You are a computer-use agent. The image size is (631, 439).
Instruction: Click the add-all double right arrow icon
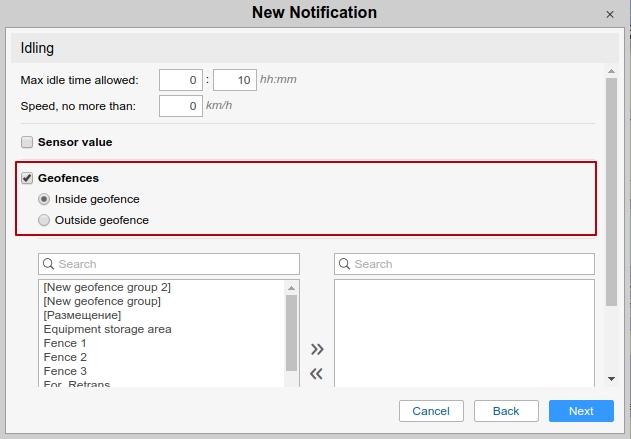(317, 349)
